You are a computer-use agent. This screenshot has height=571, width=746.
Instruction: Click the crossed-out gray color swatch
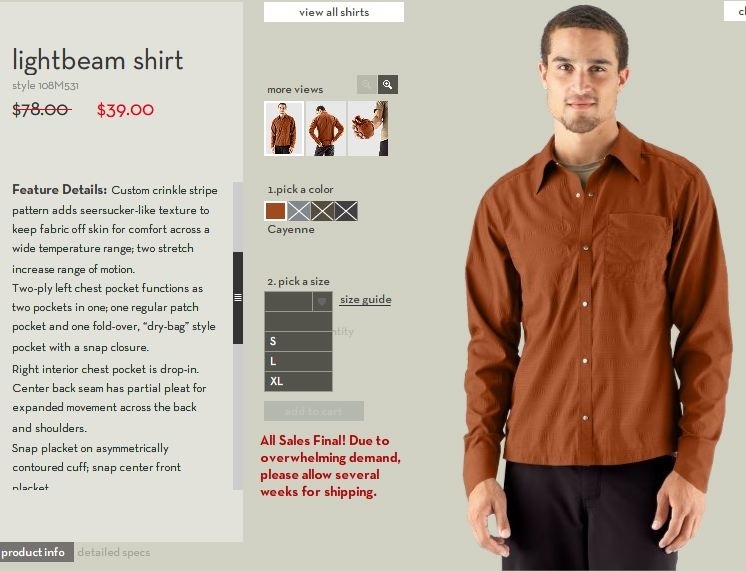[299, 211]
